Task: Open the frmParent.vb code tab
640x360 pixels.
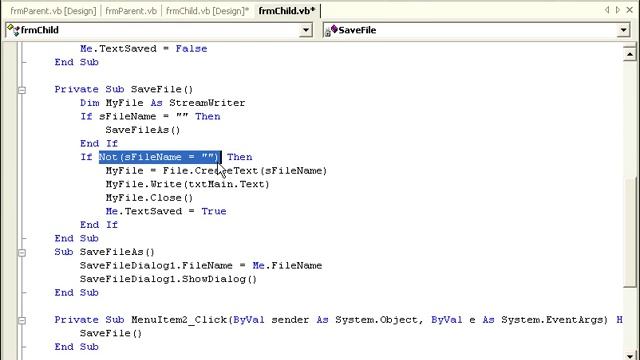Action: pyautogui.click(x=131, y=11)
